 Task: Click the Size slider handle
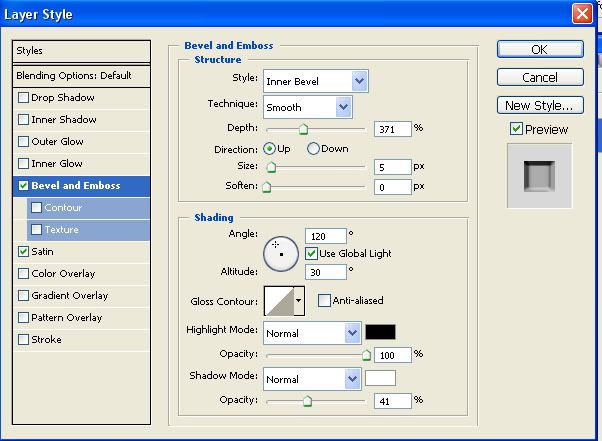coord(271,167)
